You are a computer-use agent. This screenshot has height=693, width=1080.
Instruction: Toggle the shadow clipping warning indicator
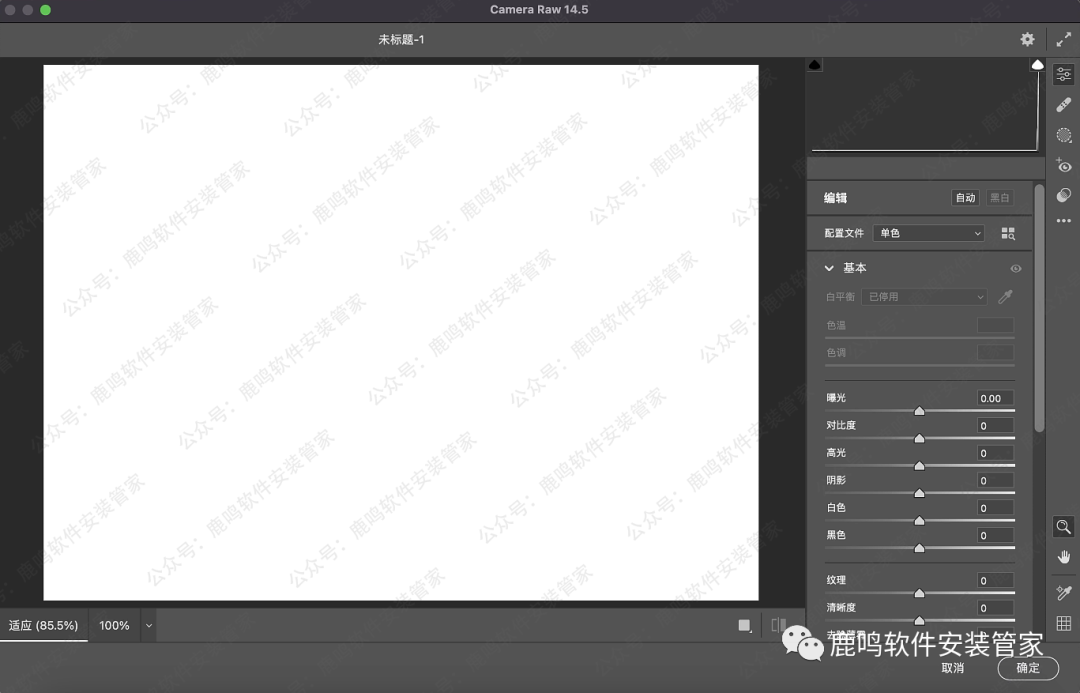pyautogui.click(x=815, y=65)
